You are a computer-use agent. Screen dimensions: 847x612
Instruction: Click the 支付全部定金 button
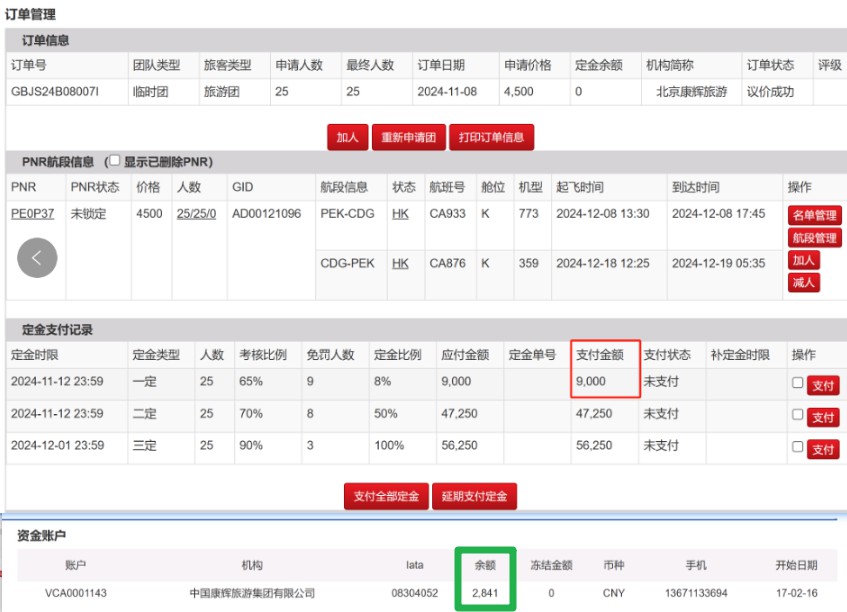[385, 497]
